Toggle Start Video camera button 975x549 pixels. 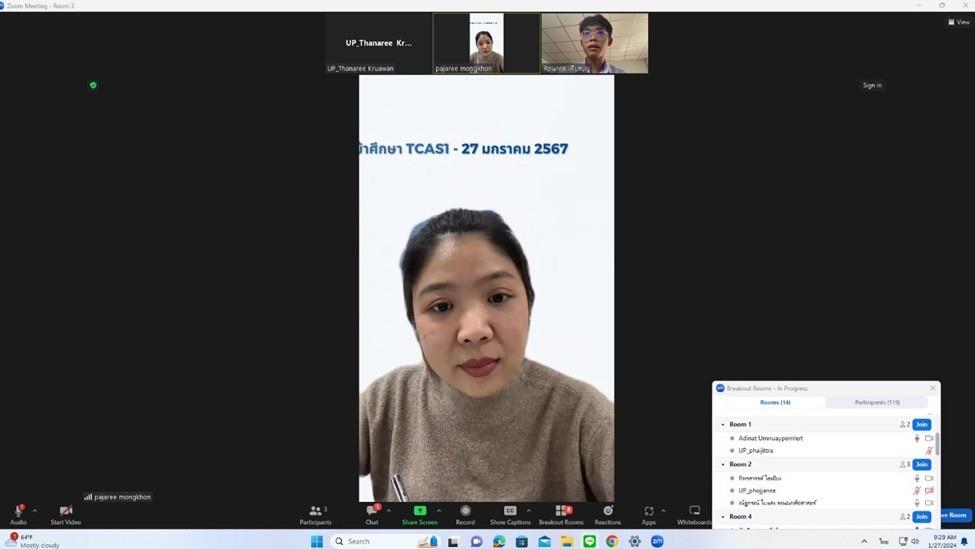(66, 511)
